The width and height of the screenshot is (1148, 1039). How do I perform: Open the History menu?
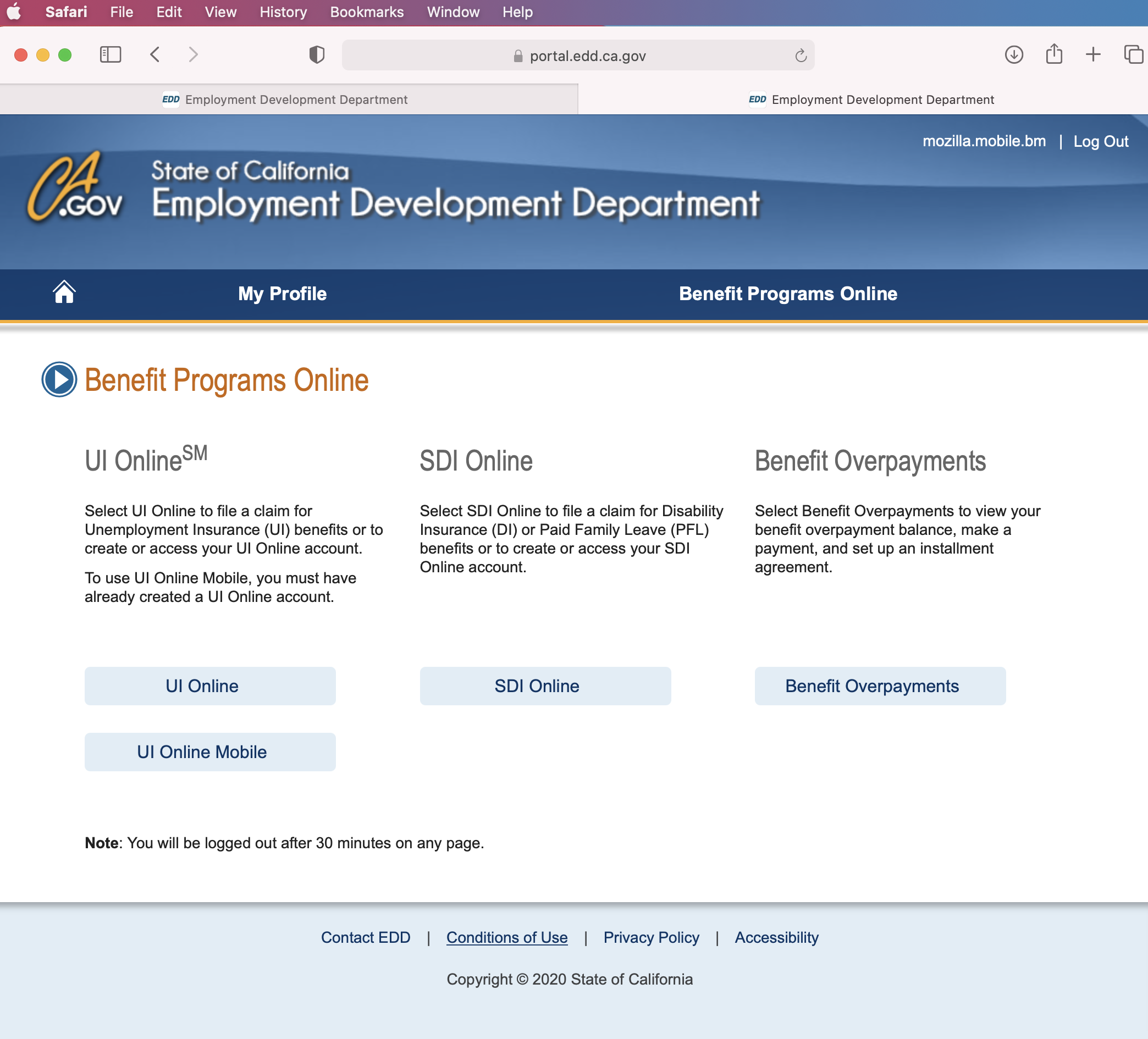coord(283,12)
